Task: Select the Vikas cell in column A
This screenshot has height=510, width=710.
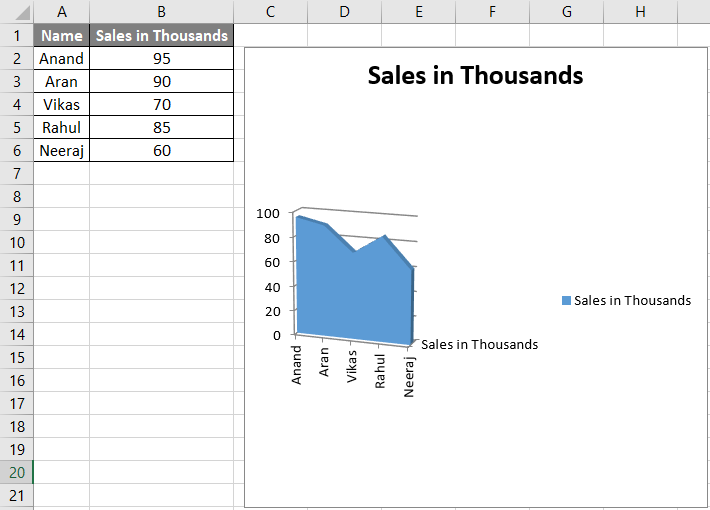Action: pyautogui.click(x=62, y=104)
